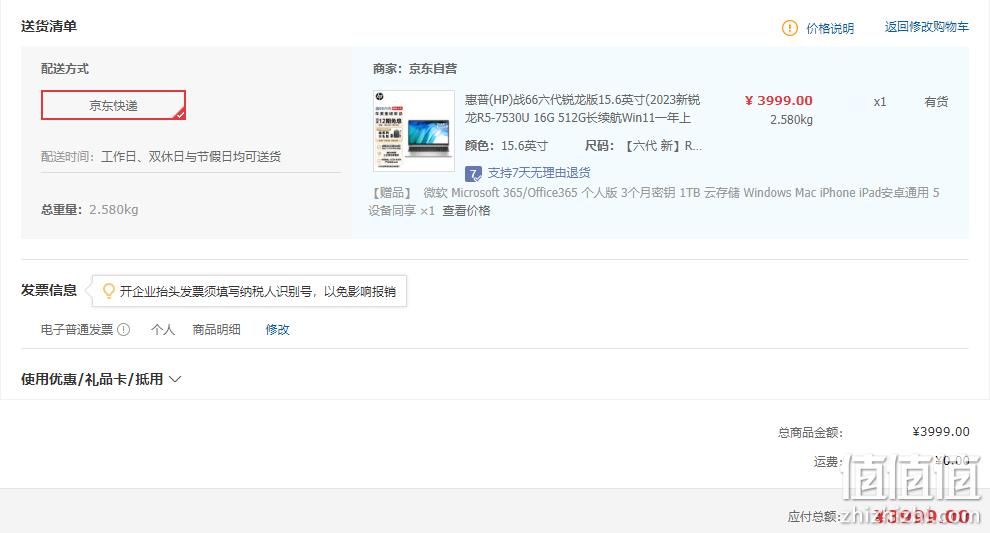This screenshot has width=990, height=533.
Task: Click the 商品明细 invoice content text
Action: coord(216,329)
